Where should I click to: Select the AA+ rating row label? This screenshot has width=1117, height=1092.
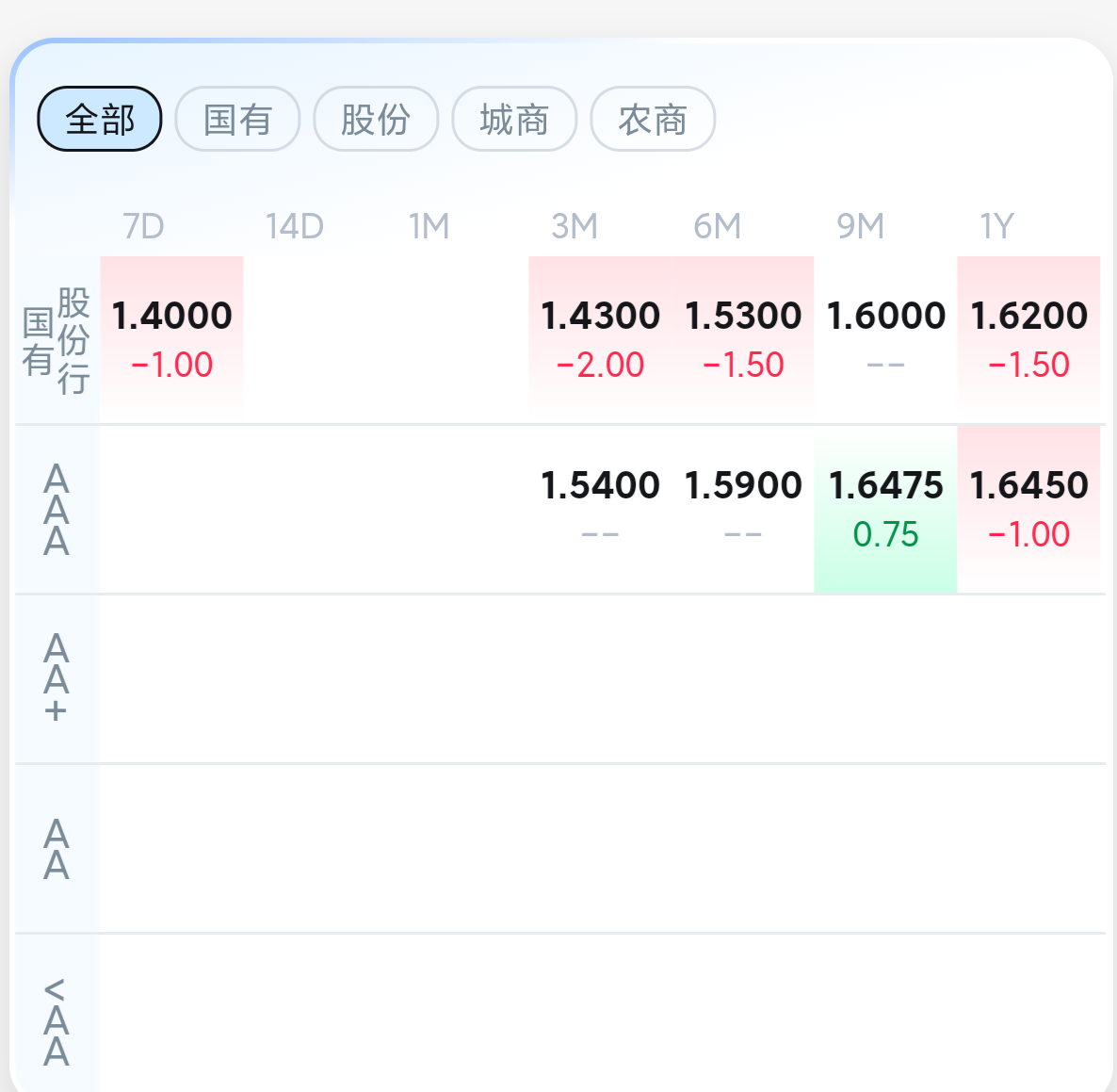[57, 678]
